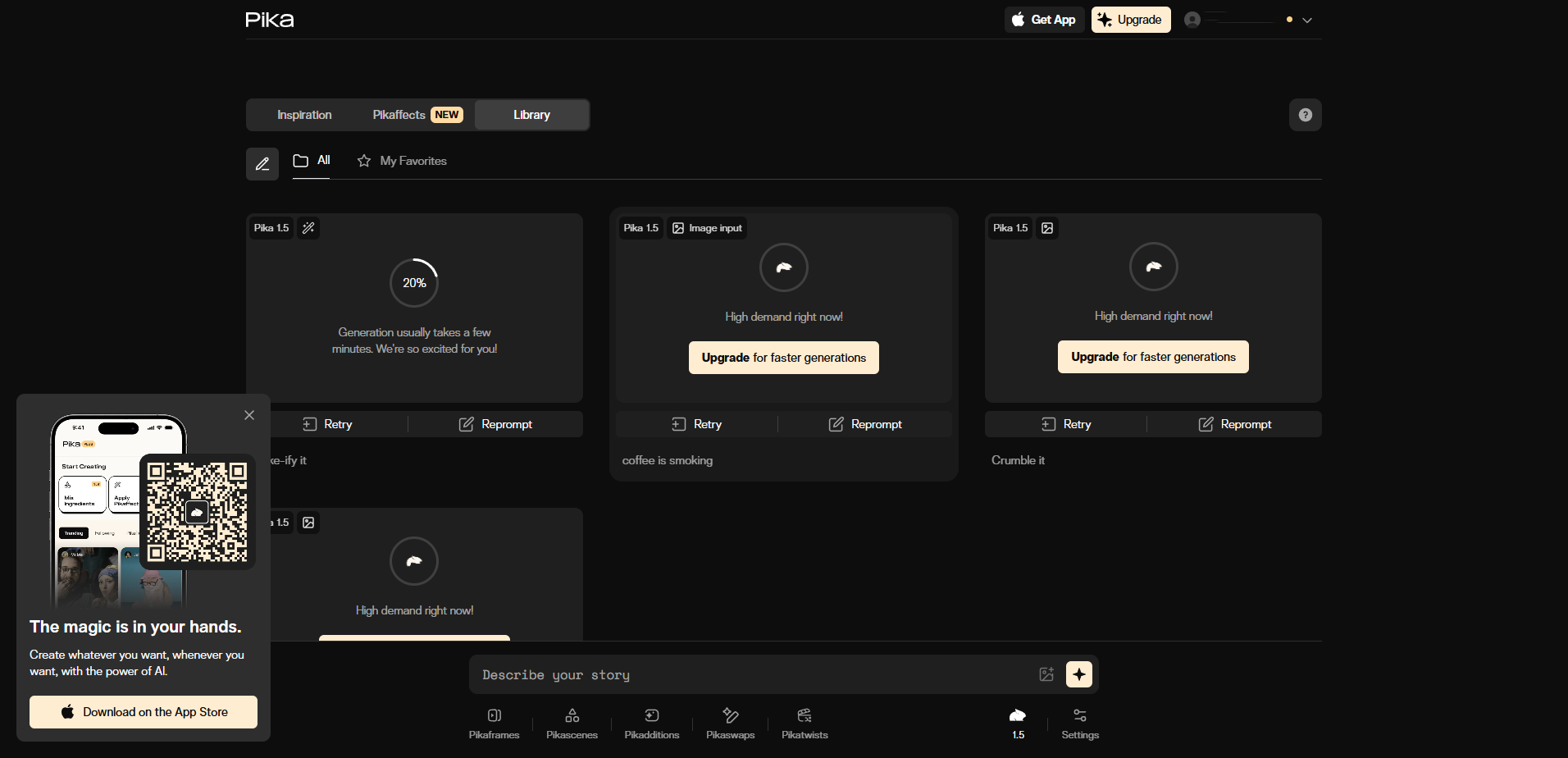Expand the account menu chevron
This screenshot has width=1568, height=758.
[1307, 20]
